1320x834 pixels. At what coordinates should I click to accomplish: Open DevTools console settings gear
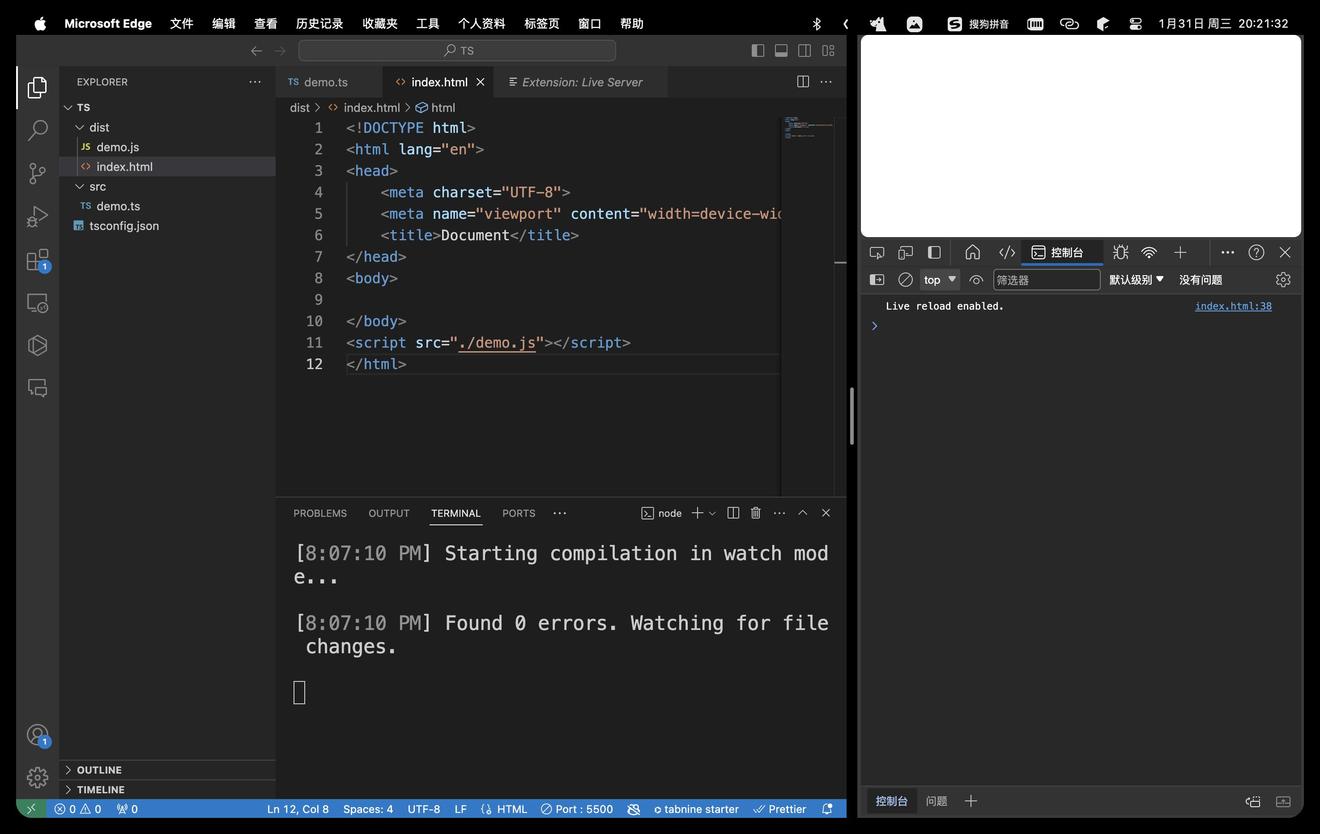coord(1283,280)
